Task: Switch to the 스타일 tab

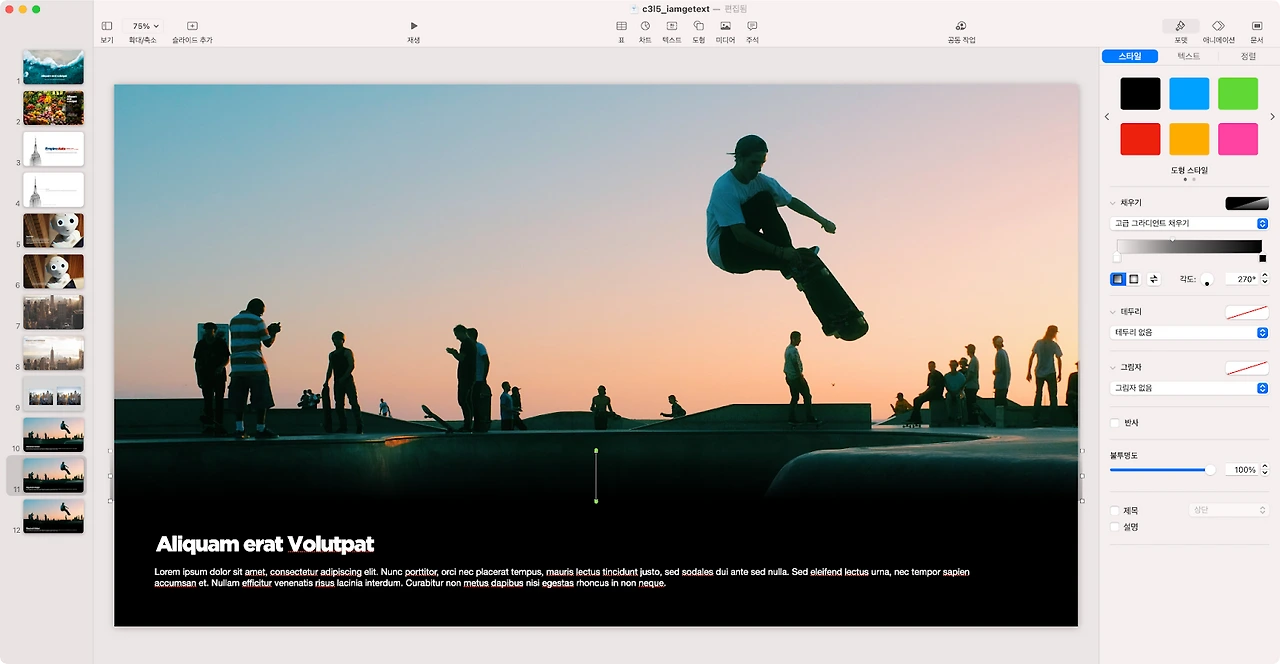Action: point(1130,57)
